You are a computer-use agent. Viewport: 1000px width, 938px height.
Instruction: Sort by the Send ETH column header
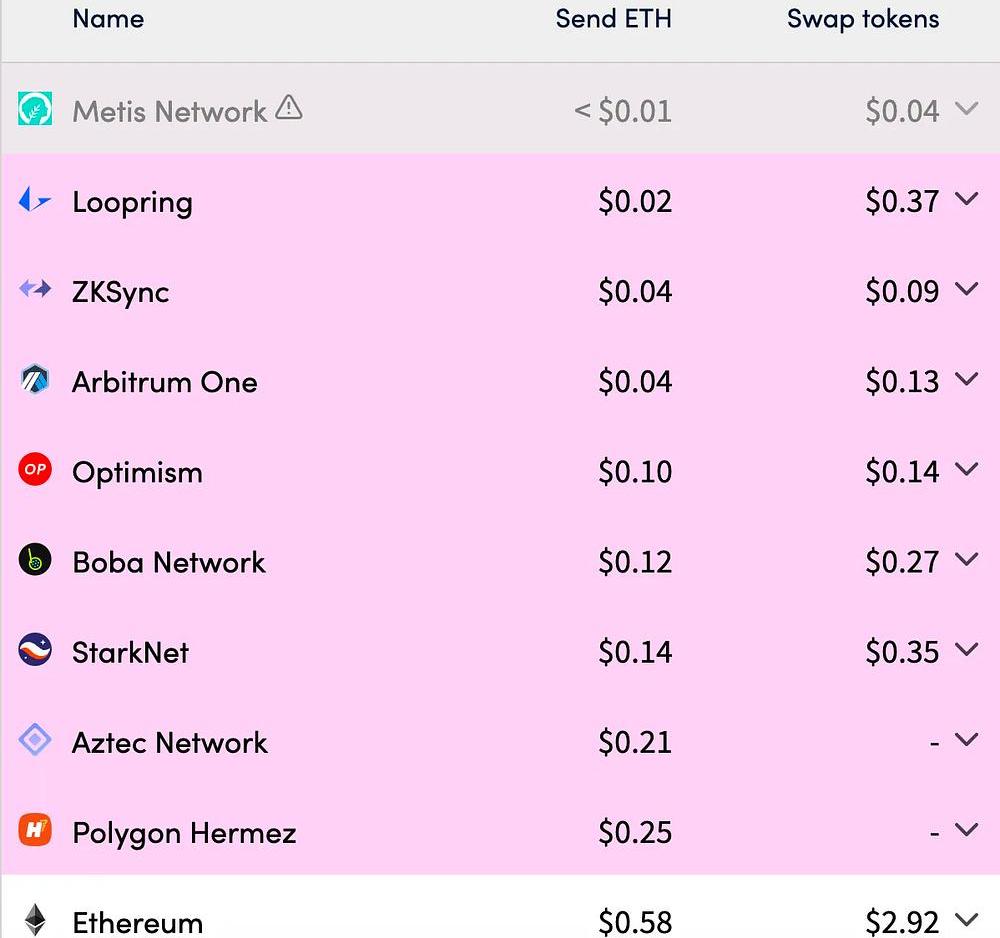pos(613,18)
